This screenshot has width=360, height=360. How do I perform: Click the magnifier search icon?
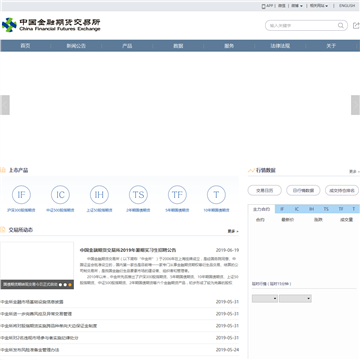pyautogui.click(x=341, y=25)
